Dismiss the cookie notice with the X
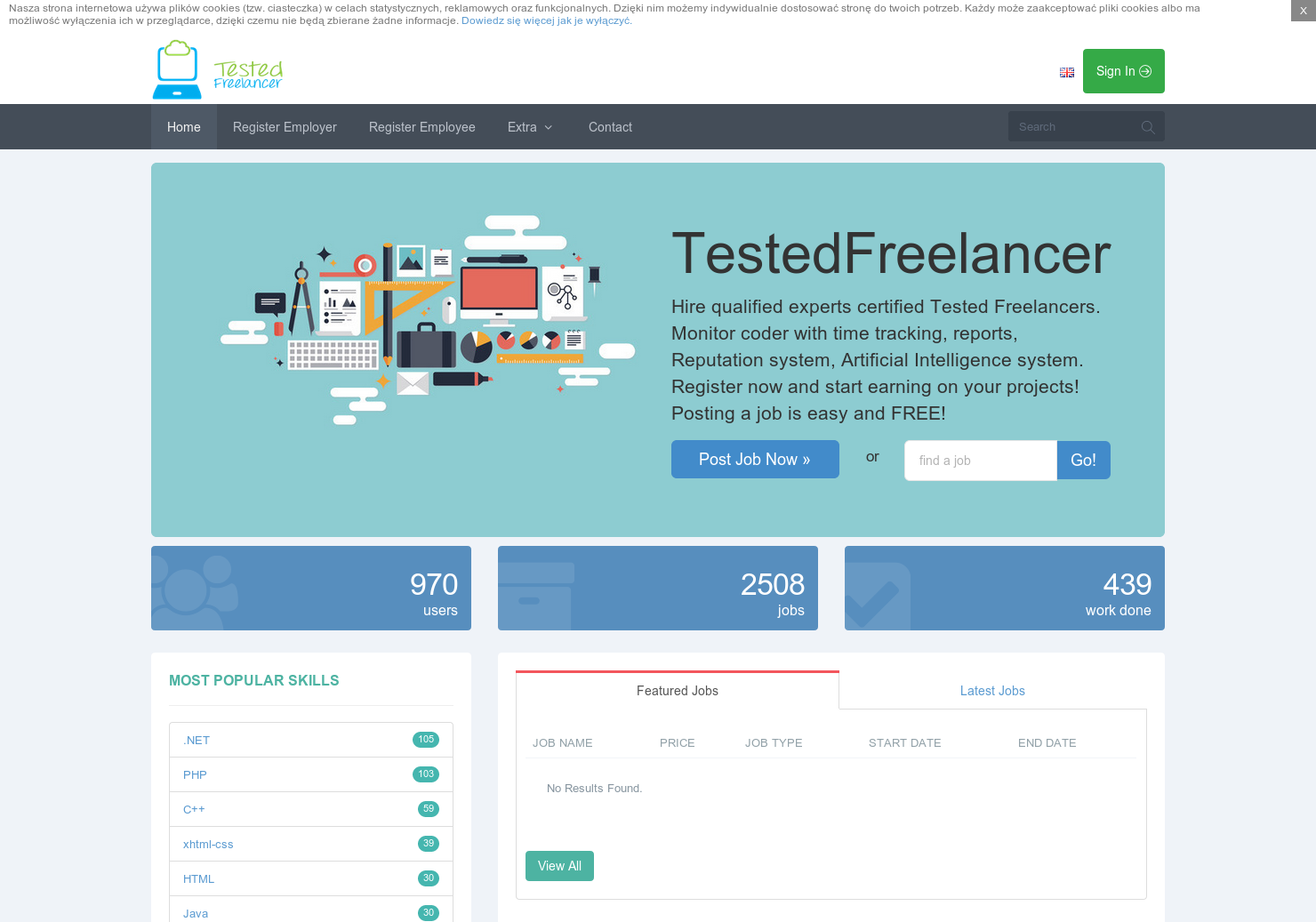This screenshot has width=1316, height=922. 1305,11
